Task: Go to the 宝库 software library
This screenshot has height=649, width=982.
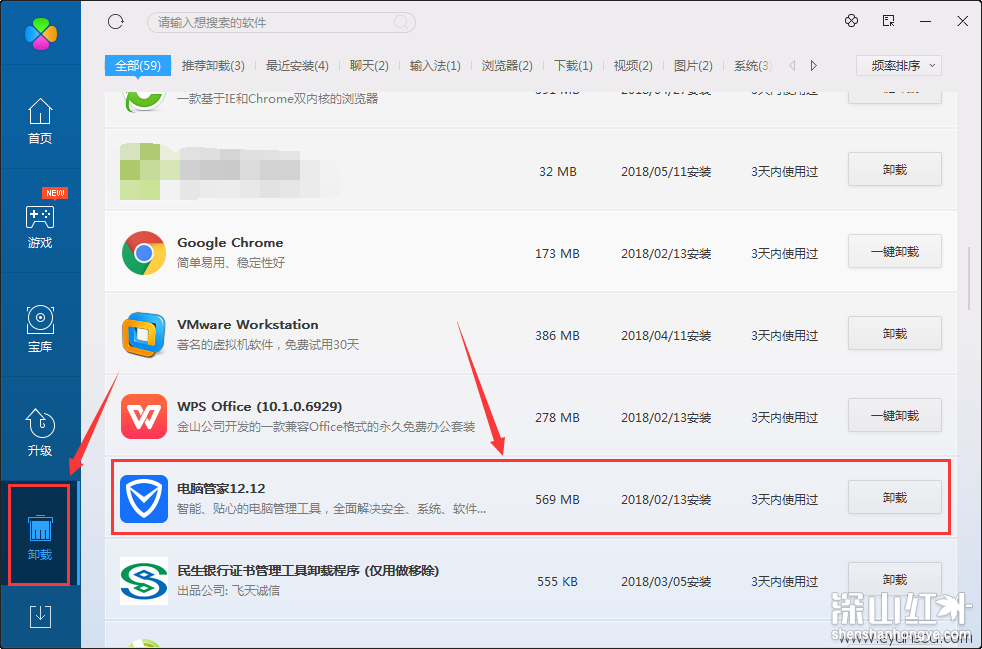Action: point(40,330)
